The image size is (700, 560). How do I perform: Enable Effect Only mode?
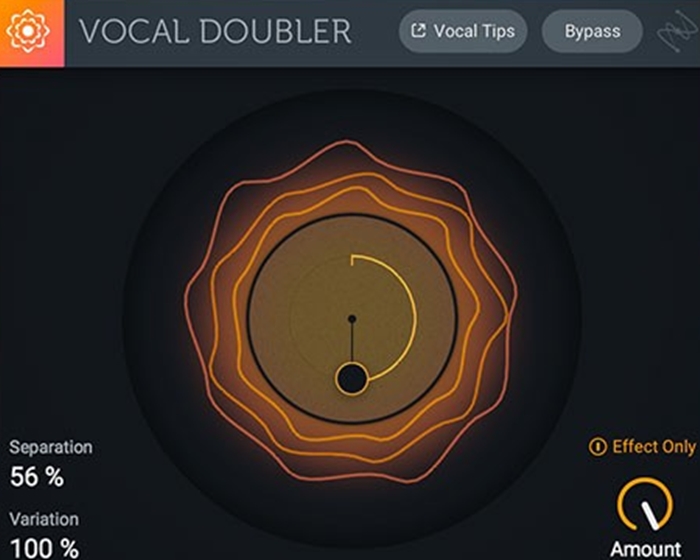(642, 447)
